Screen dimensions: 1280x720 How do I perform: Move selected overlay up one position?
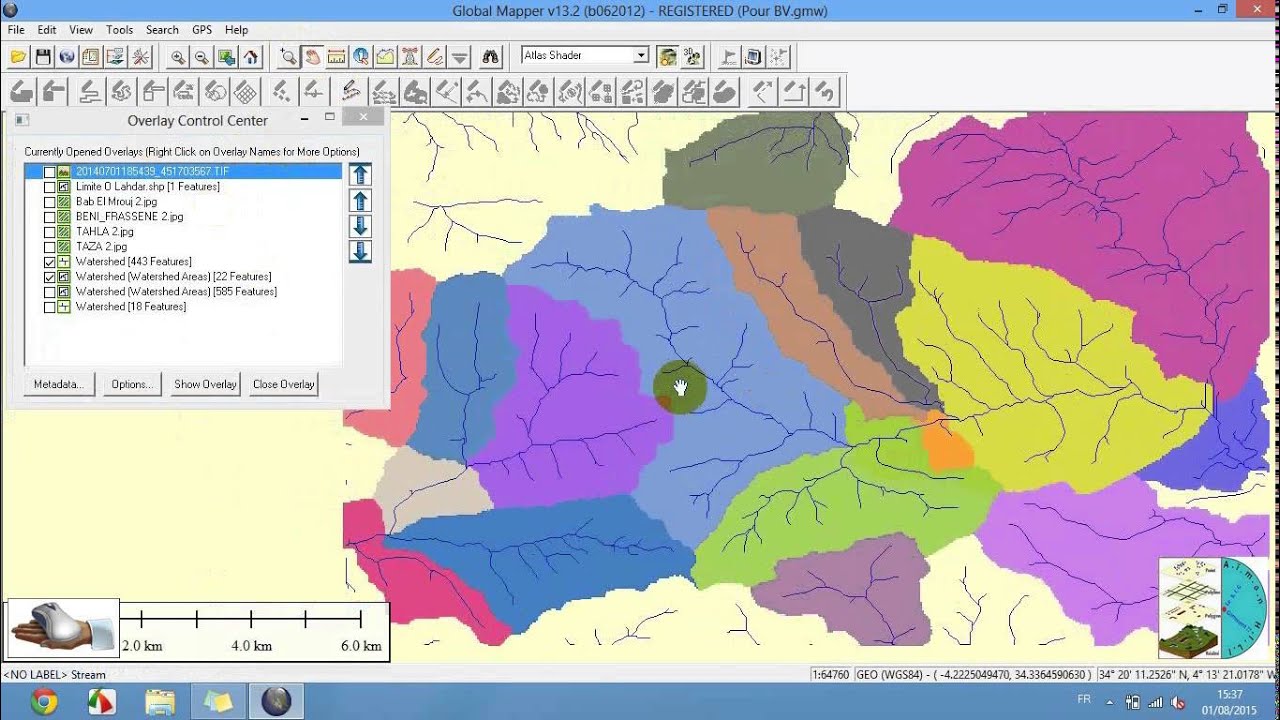(x=361, y=200)
